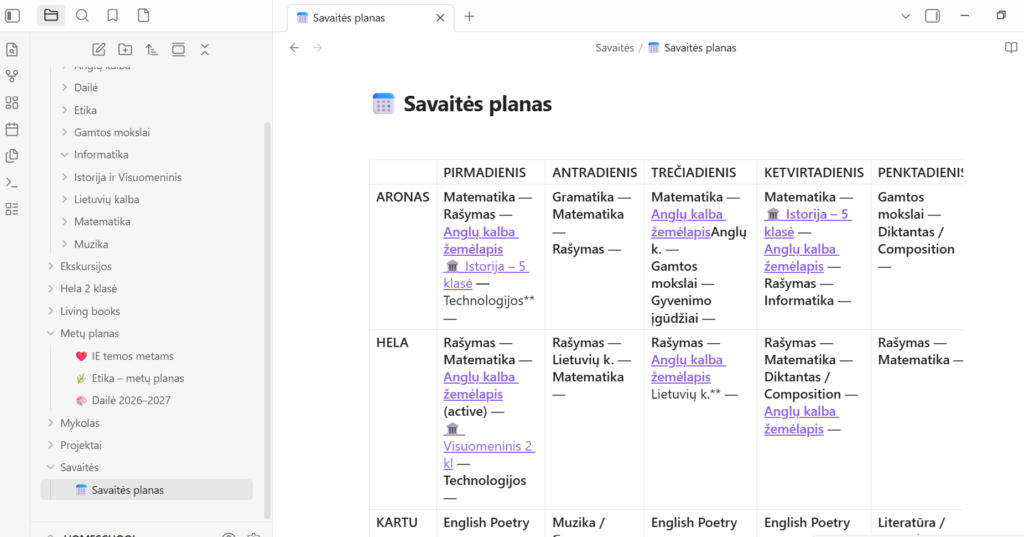Close the Savaitės planas tab

click(440, 18)
